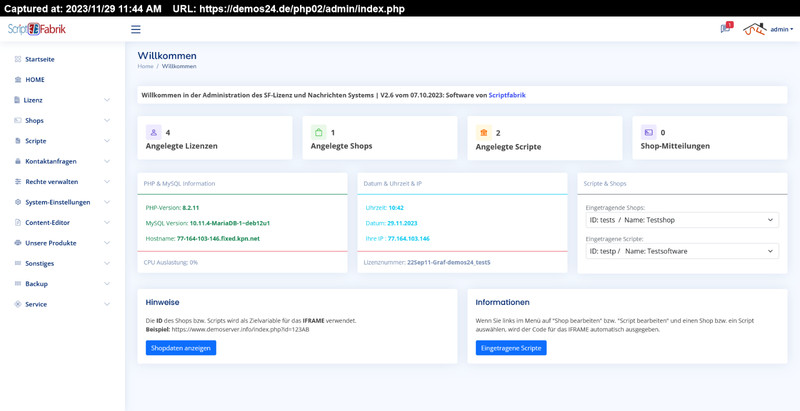Expand the Content-Editor chevron

[107, 222]
